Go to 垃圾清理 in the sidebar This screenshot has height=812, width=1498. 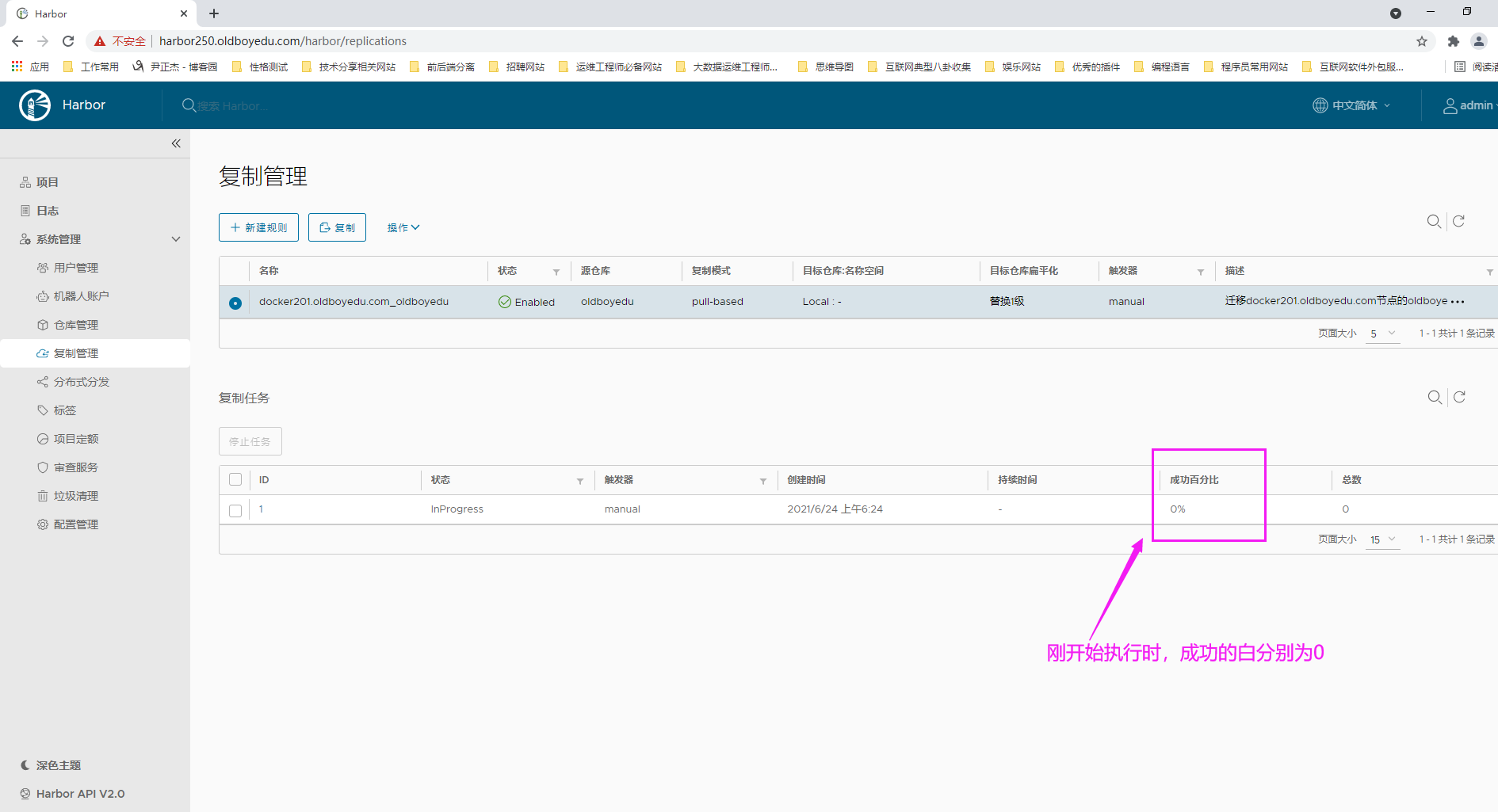pos(76,496)
